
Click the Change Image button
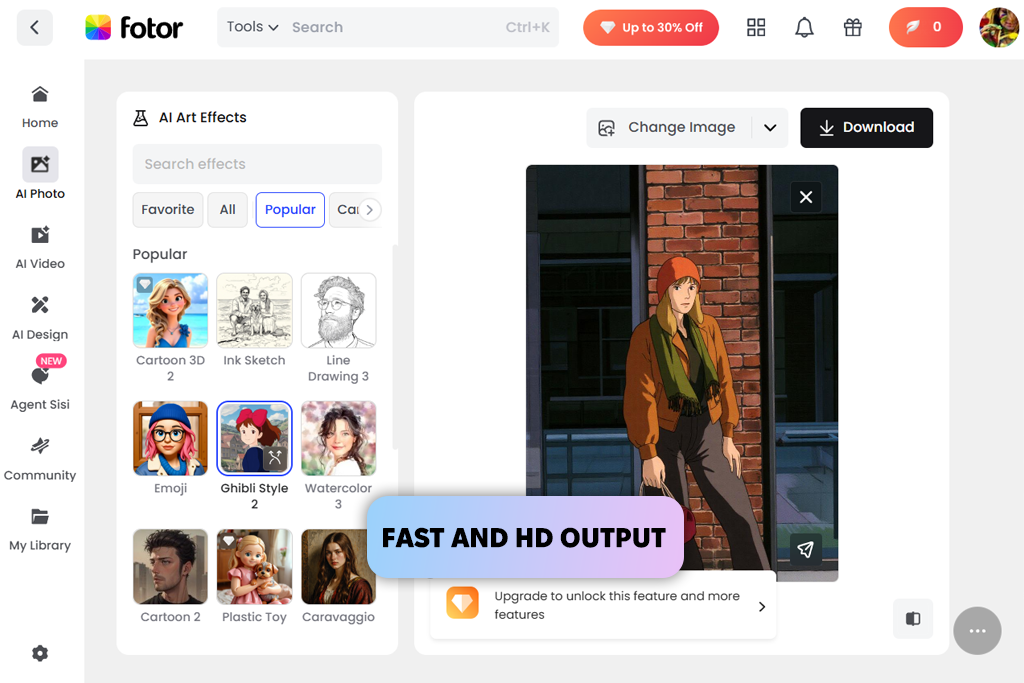point(669,127)
